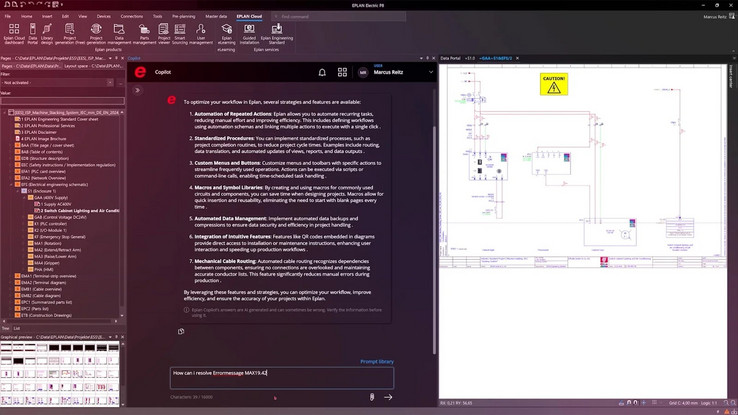Click the Copilot chat vertical scrollbar

[434, 221]
